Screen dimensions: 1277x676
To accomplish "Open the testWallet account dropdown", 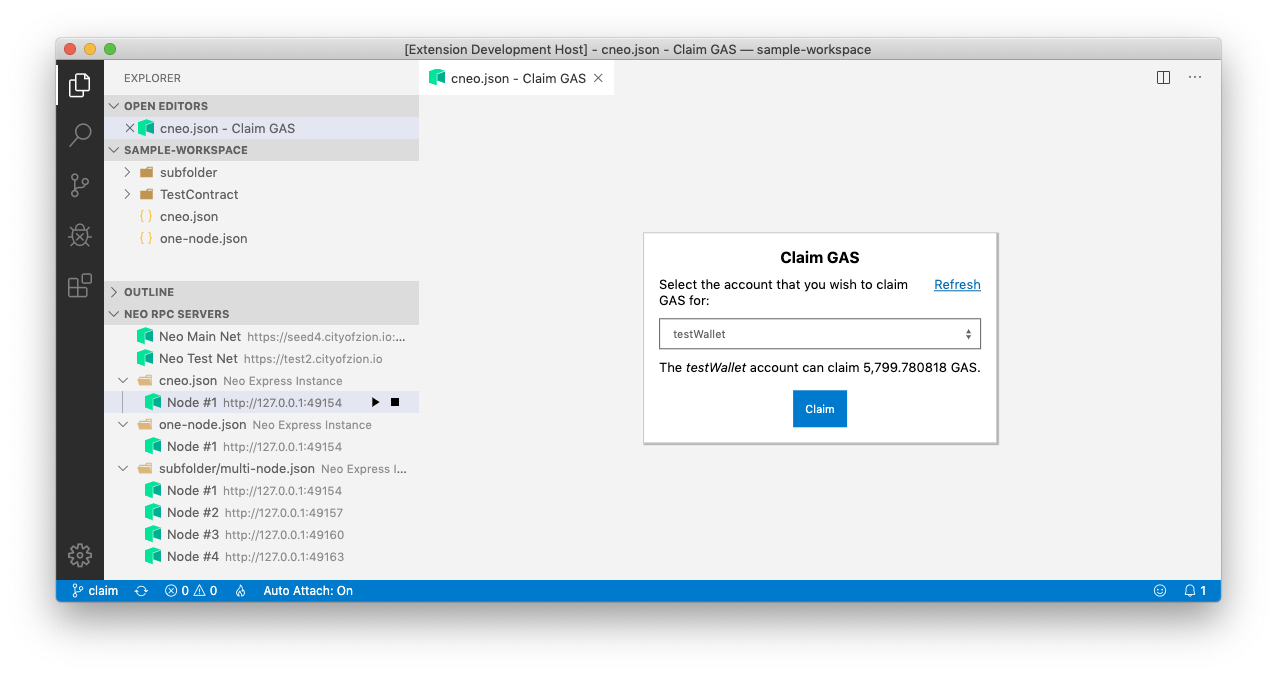I will 820,334.
